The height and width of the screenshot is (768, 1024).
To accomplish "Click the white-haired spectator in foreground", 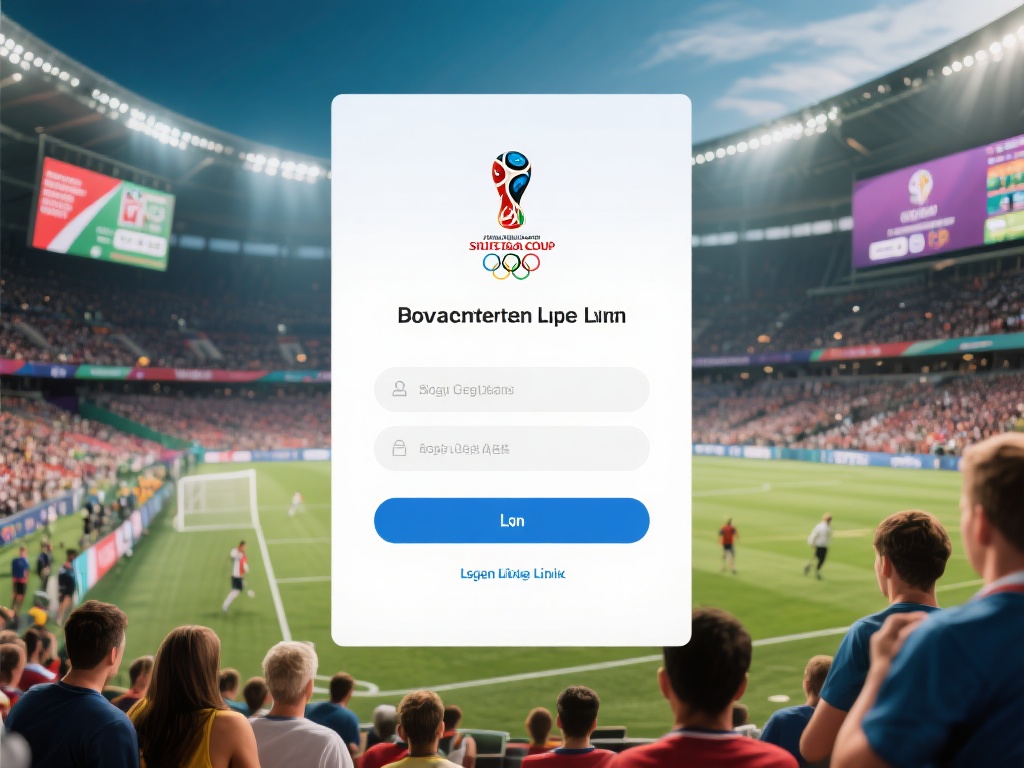I will coord(297,705).
